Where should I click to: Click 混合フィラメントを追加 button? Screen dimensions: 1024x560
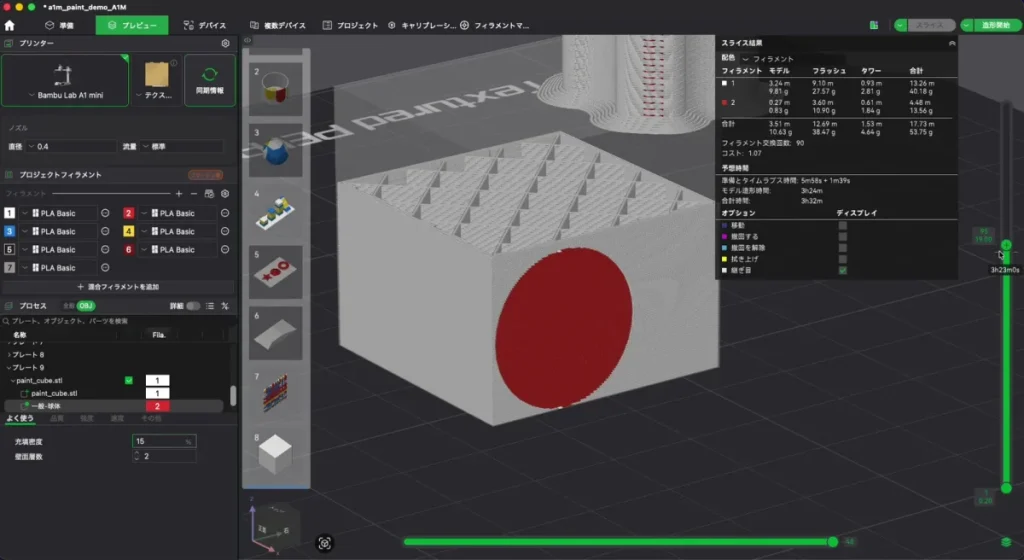pos(118,287)
